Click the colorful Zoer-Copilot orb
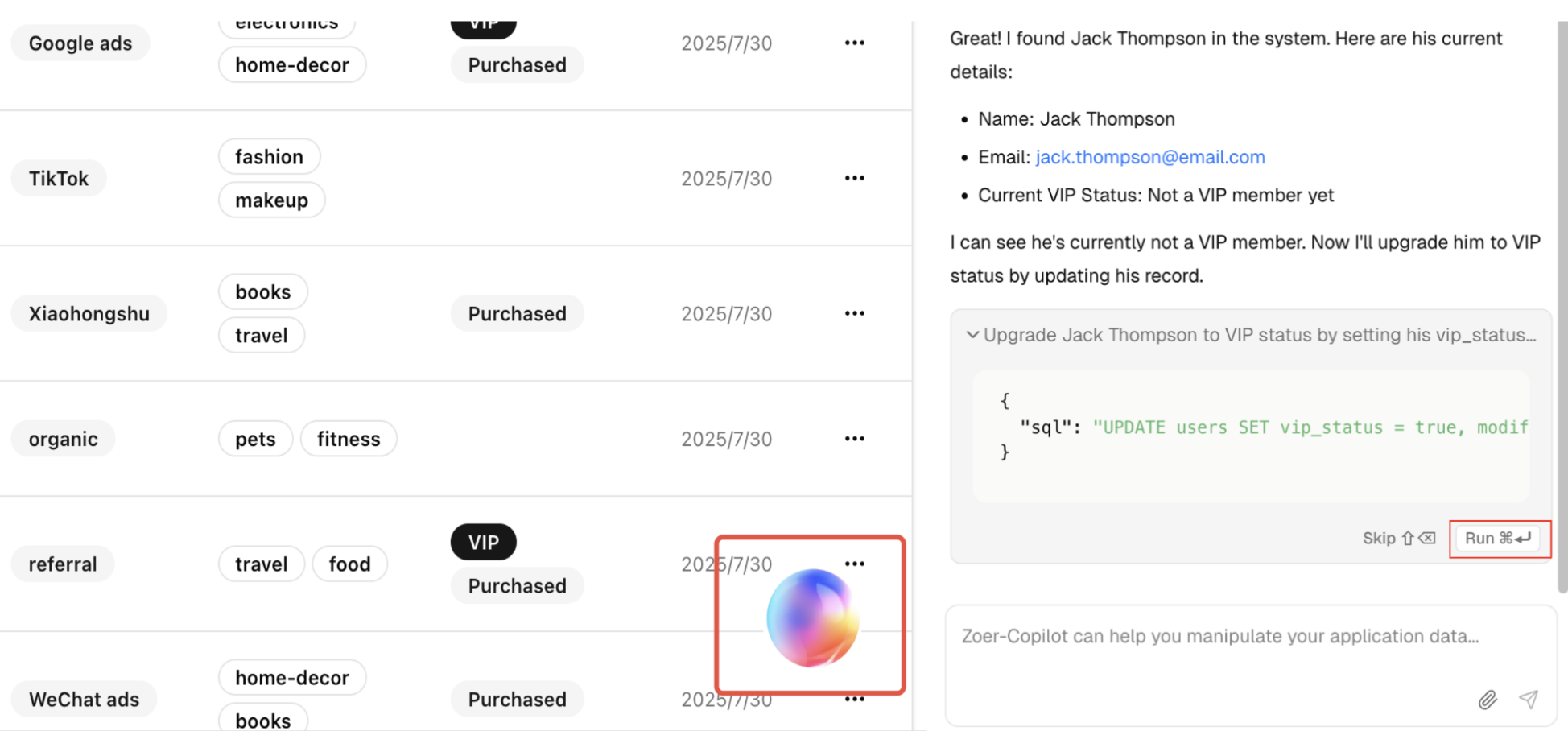The image size is (1568, 731). tap(811, 618)
